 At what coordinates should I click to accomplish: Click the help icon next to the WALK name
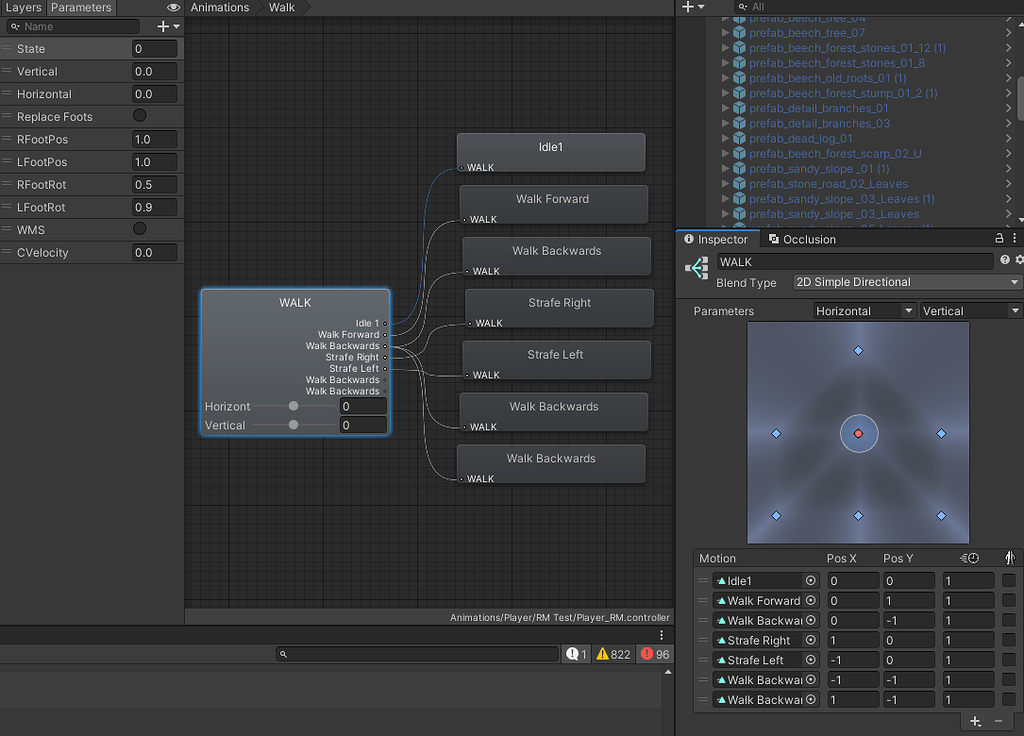pyautogui.click(x=1004, y=261)
